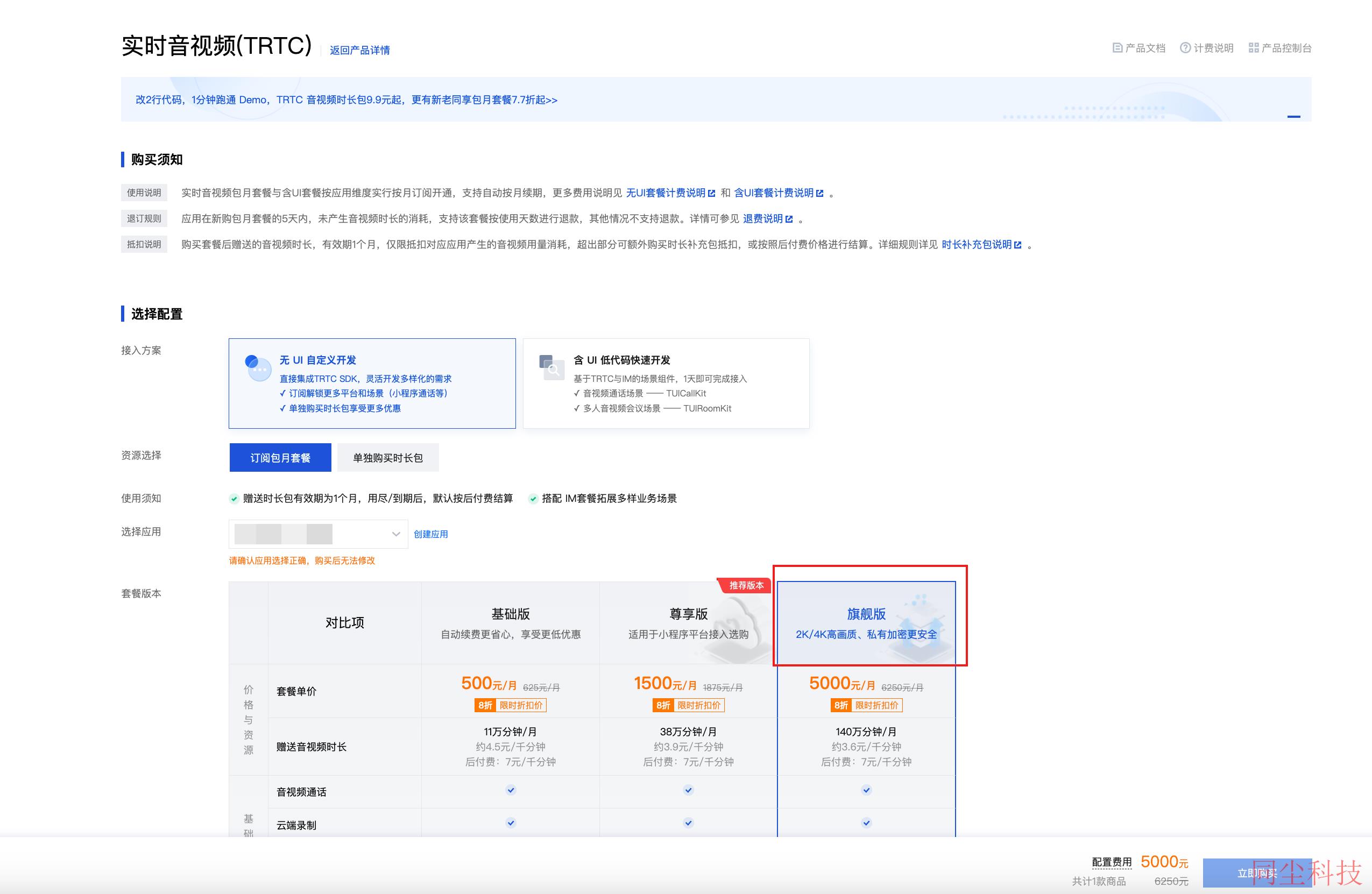Image resolution: width=1372 pixels, height=894 pixels.
Task: Click 音视频通话 checkmark in 旗舰版 column
Action: [866, 790]
